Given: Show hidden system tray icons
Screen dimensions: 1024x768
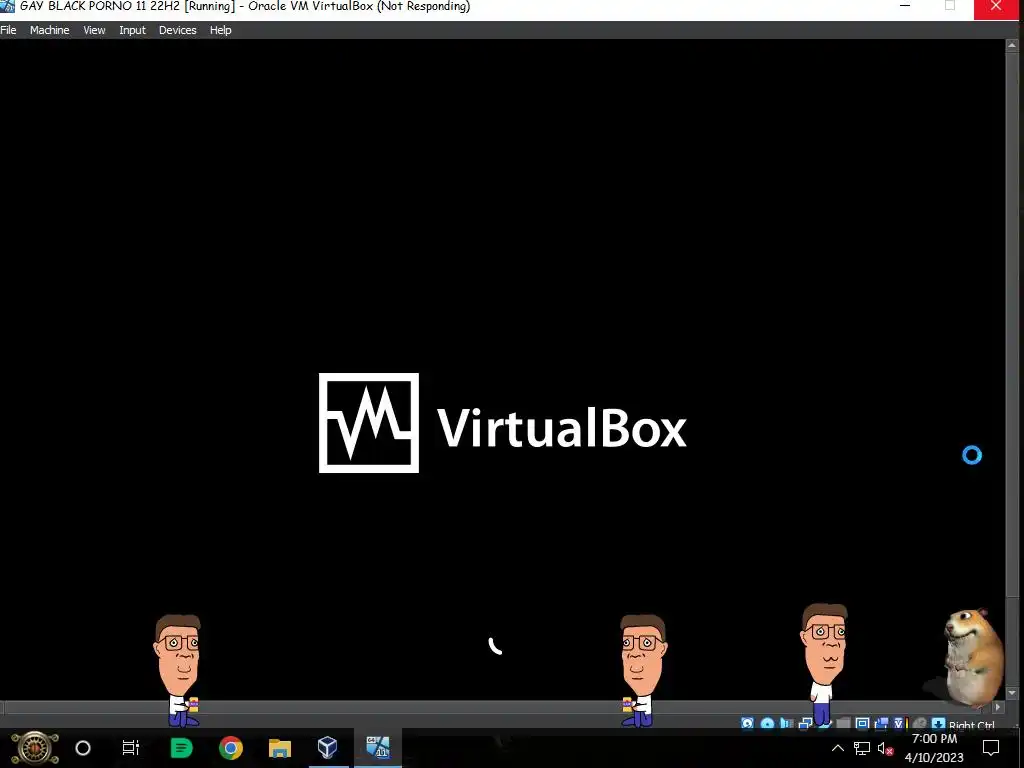Looking at the screenshot, I should tap(837, 748).
